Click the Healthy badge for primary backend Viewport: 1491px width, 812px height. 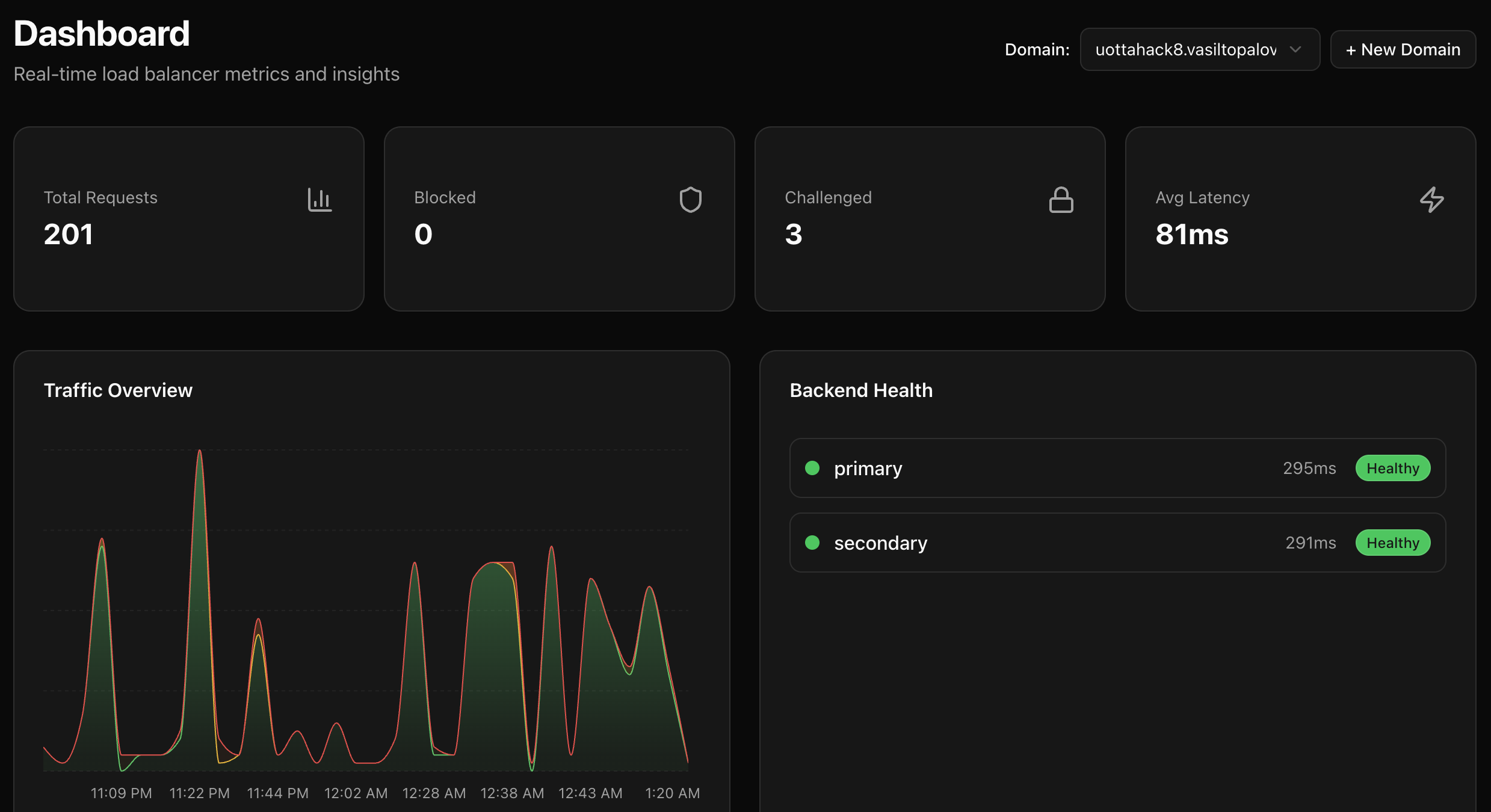pyautogui.click(x=1392, y=468)
